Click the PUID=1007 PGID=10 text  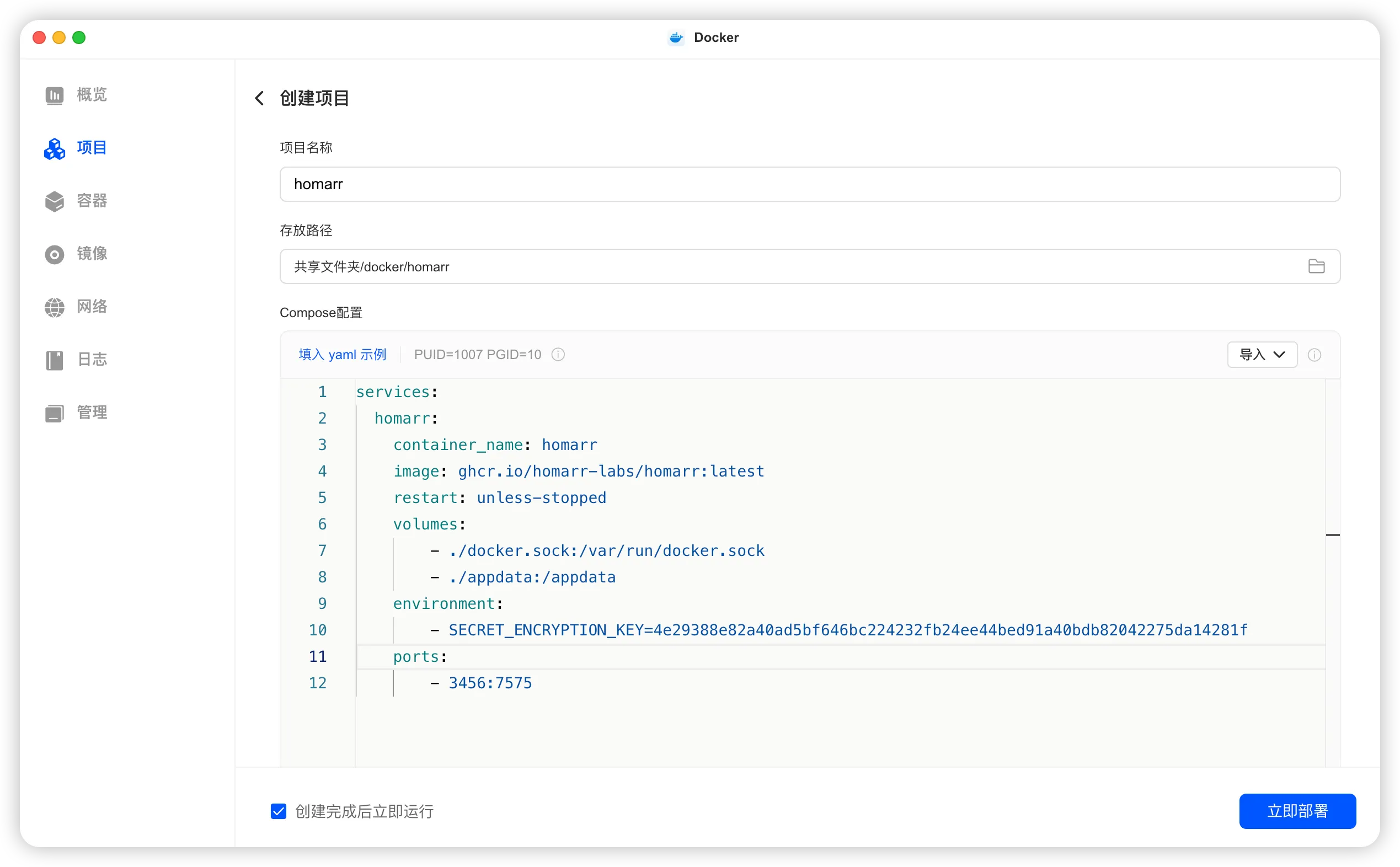[477, 355]
